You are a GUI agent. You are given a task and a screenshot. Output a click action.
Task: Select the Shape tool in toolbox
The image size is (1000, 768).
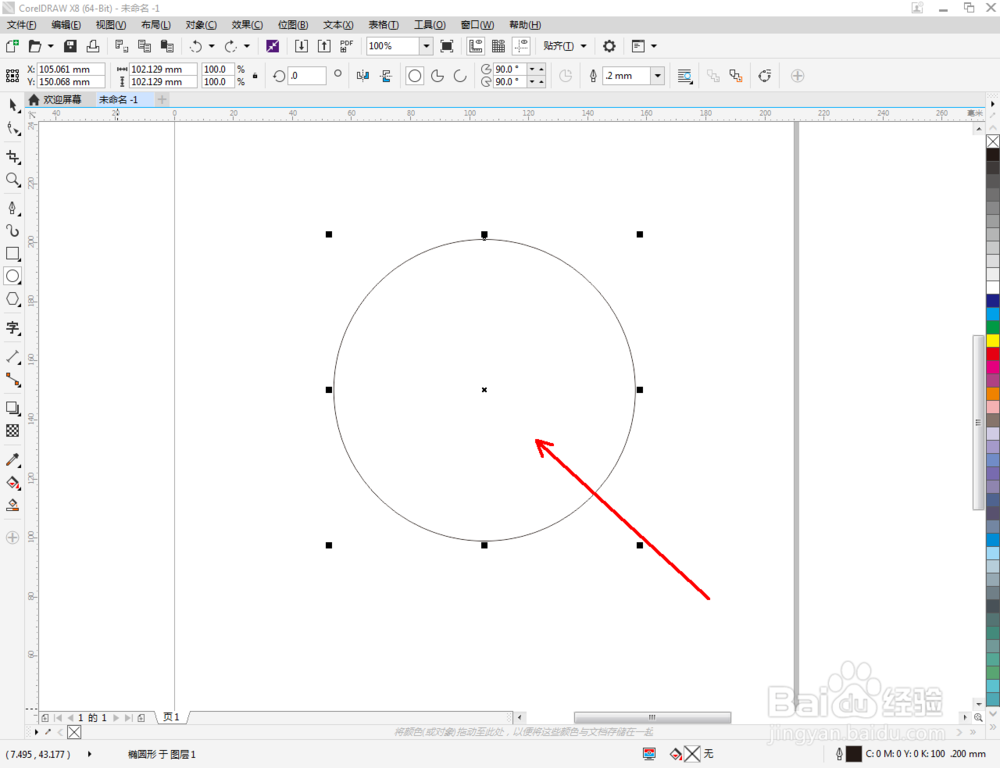[x=13, y=128]
